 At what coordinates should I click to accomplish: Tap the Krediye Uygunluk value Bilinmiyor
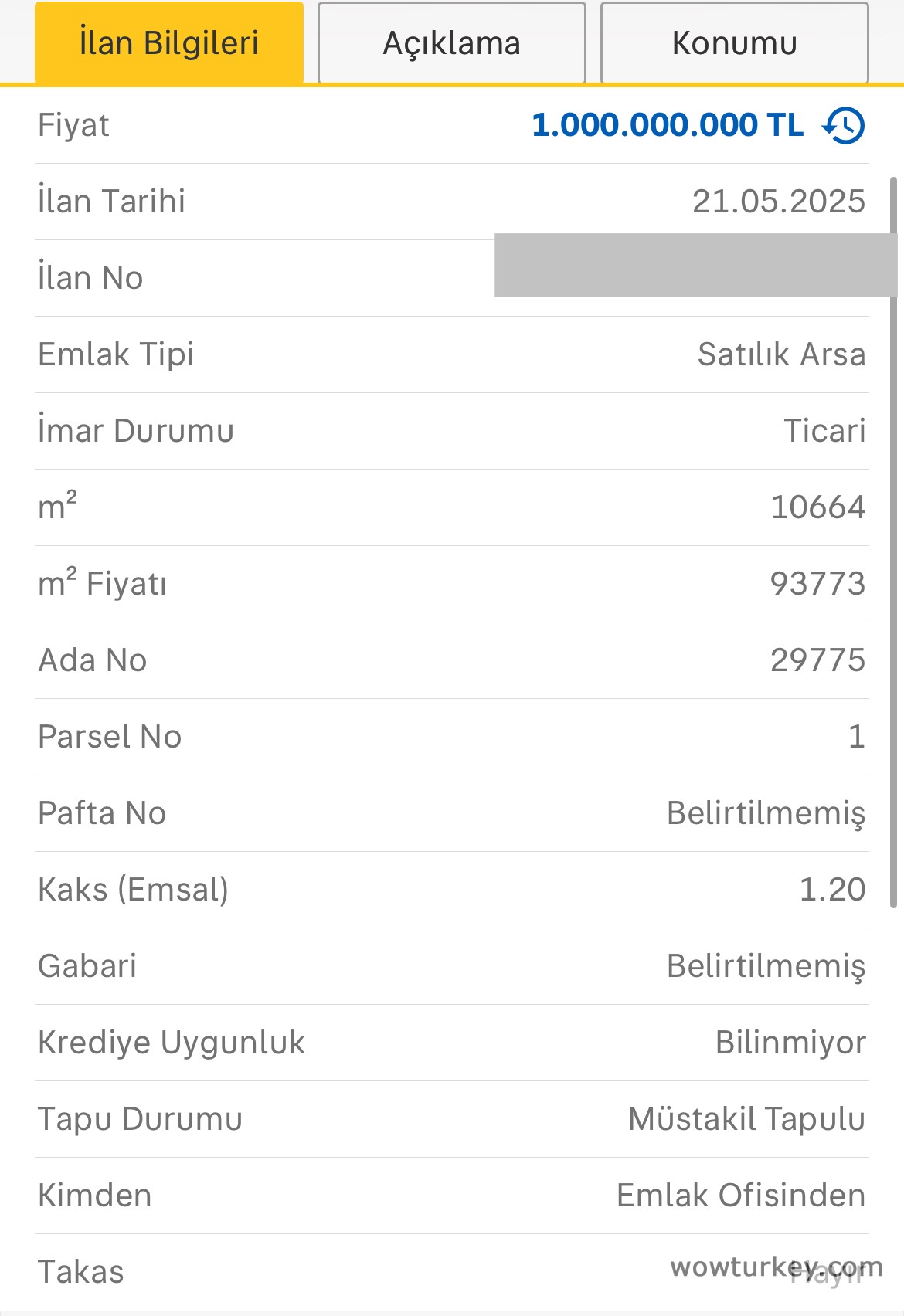click(x=790, y=1043)
